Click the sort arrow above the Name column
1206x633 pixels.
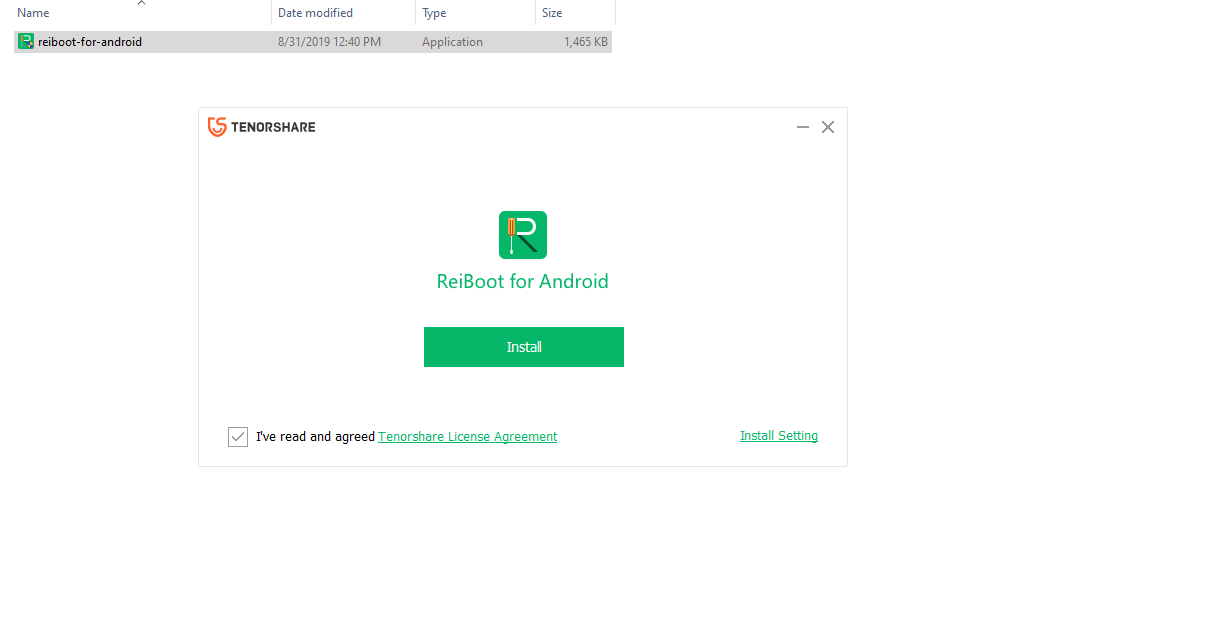tap(141, 3)
